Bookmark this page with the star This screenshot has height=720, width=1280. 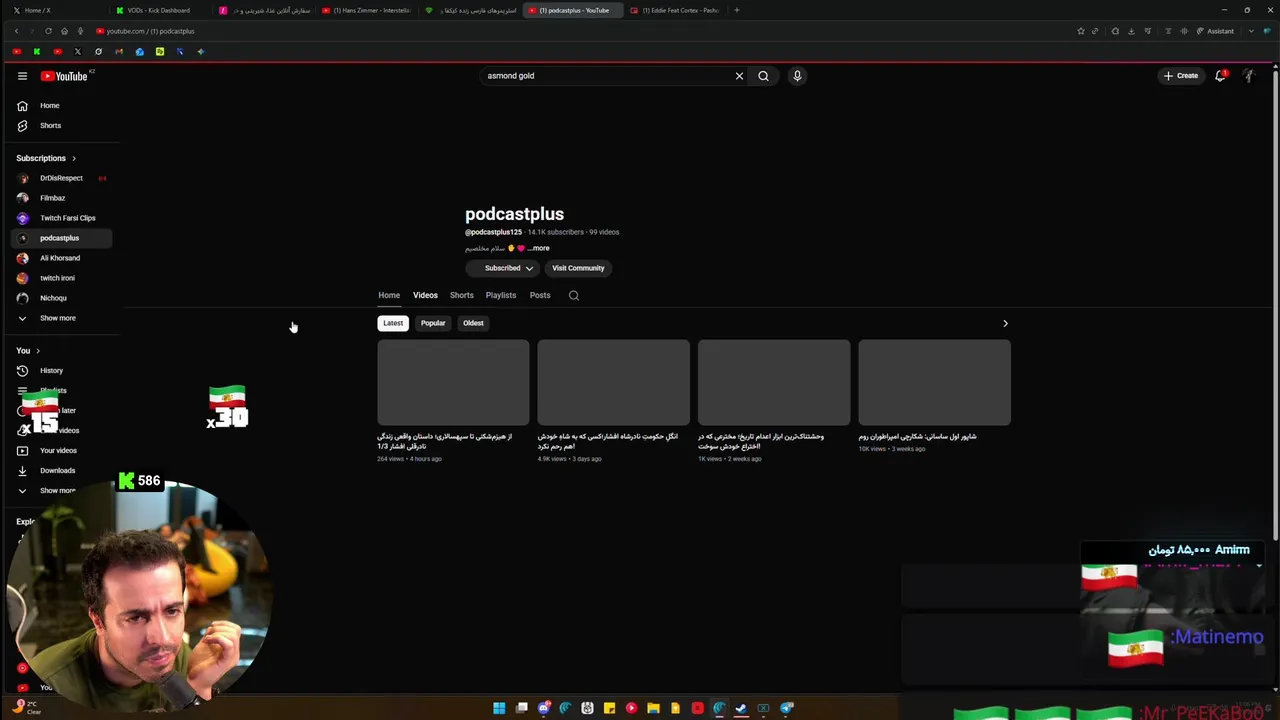(1080, 31)
